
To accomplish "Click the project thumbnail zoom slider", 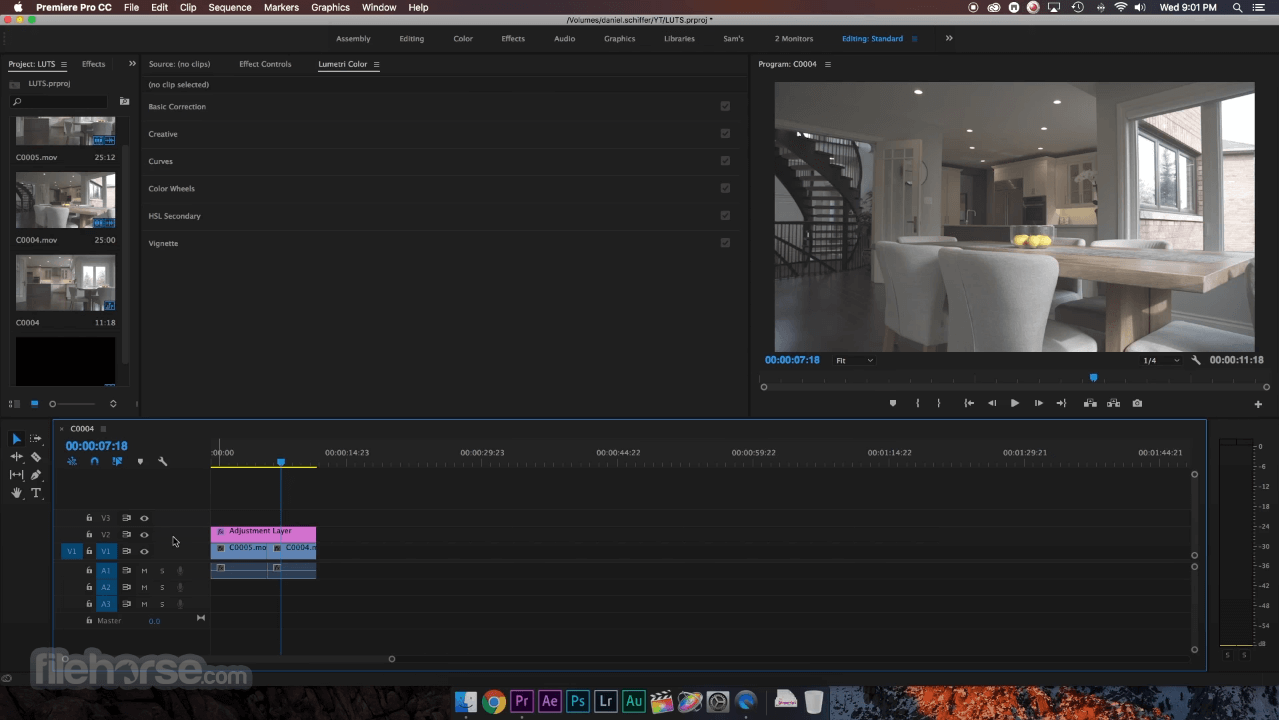I will pos(74,404).
